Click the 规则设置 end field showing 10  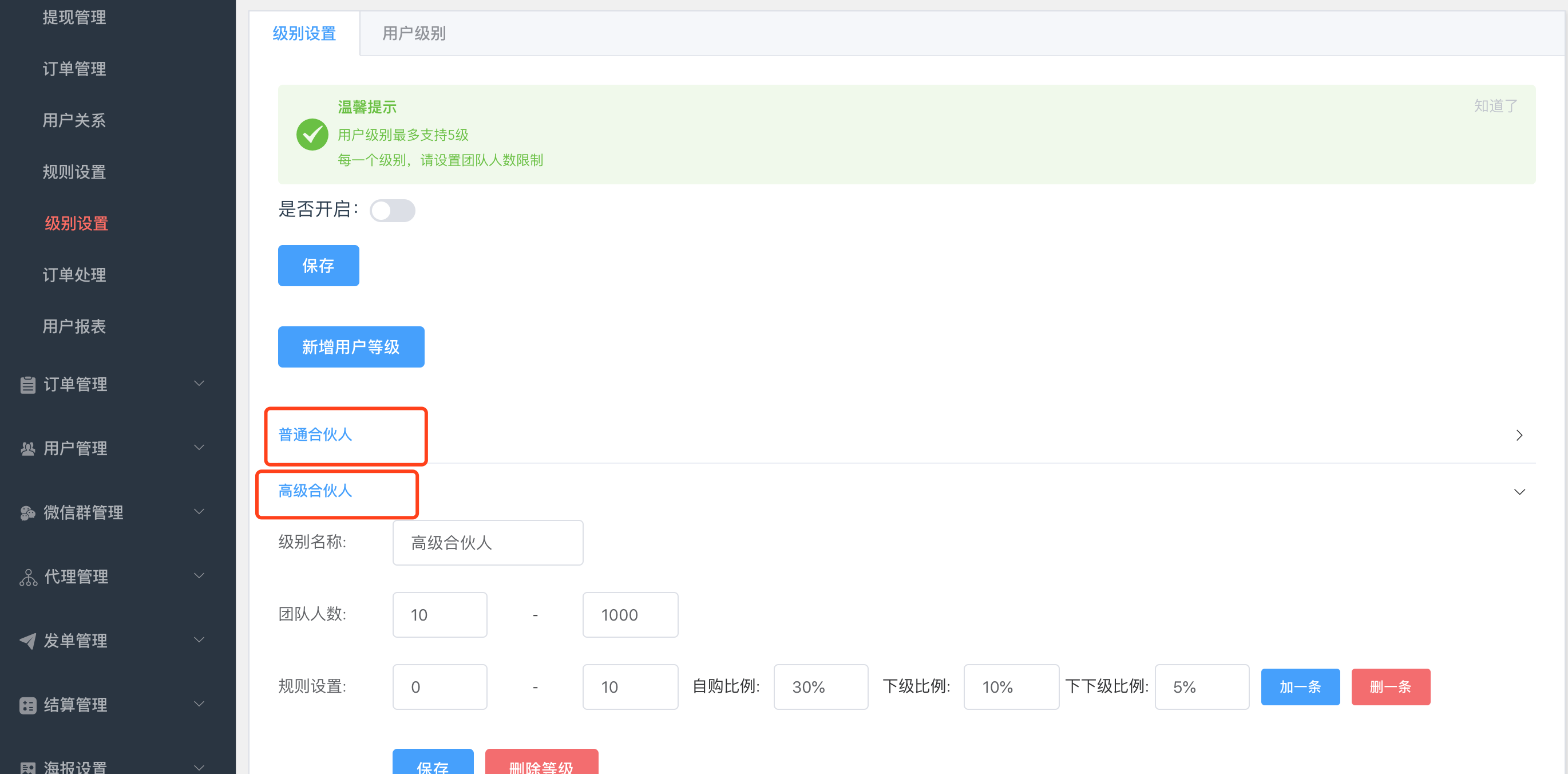630,687
